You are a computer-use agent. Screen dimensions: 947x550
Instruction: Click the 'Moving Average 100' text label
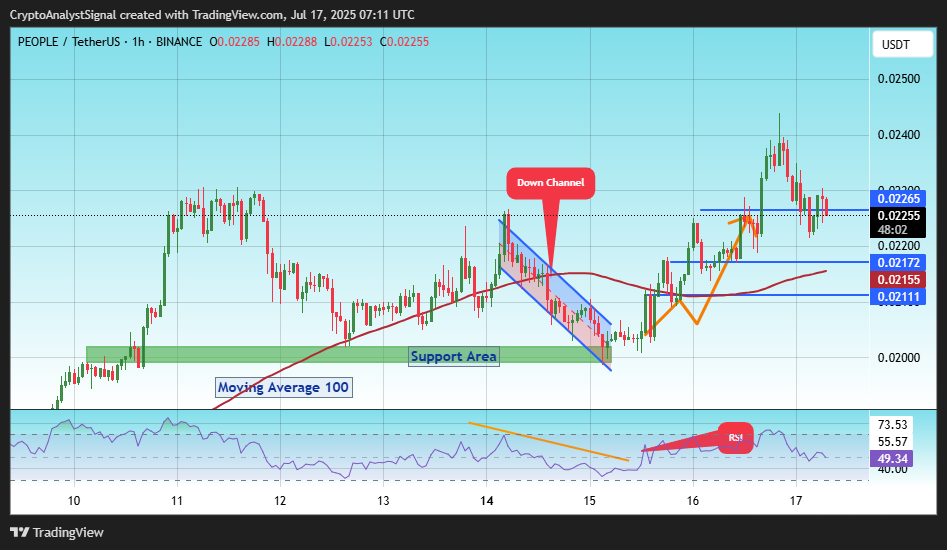[x=283, y=388]
